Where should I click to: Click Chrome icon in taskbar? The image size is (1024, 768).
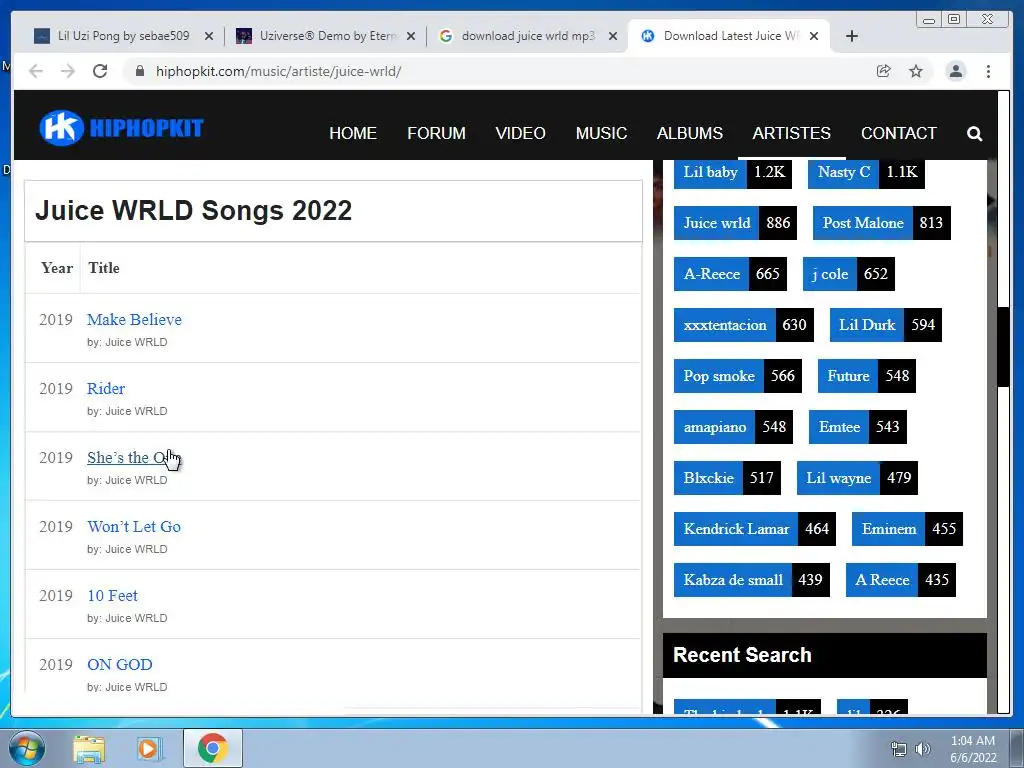click(212, 748)
